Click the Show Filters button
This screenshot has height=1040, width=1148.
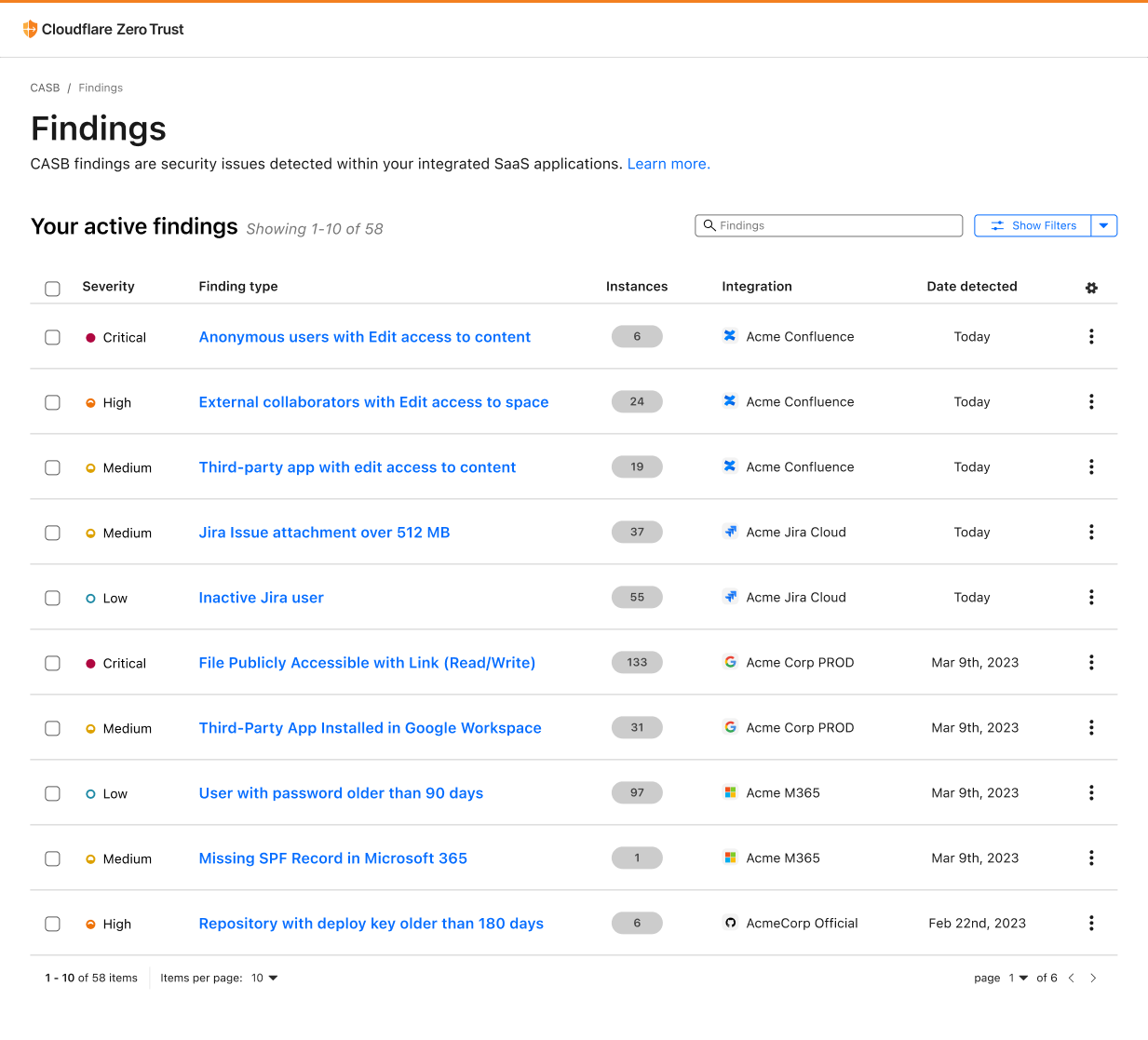[x=1033, y=225]
